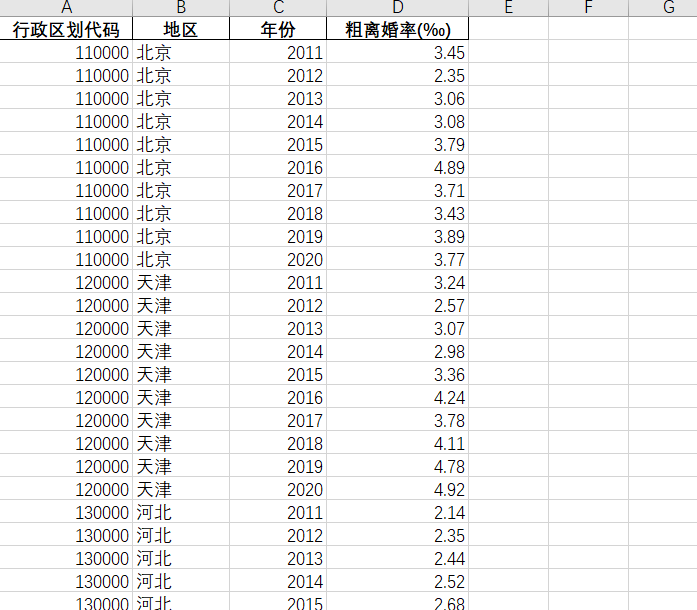The height and width of the screenshot is (610, 697).
Task: Select the 2.98 rate cell
Action: 397,352
